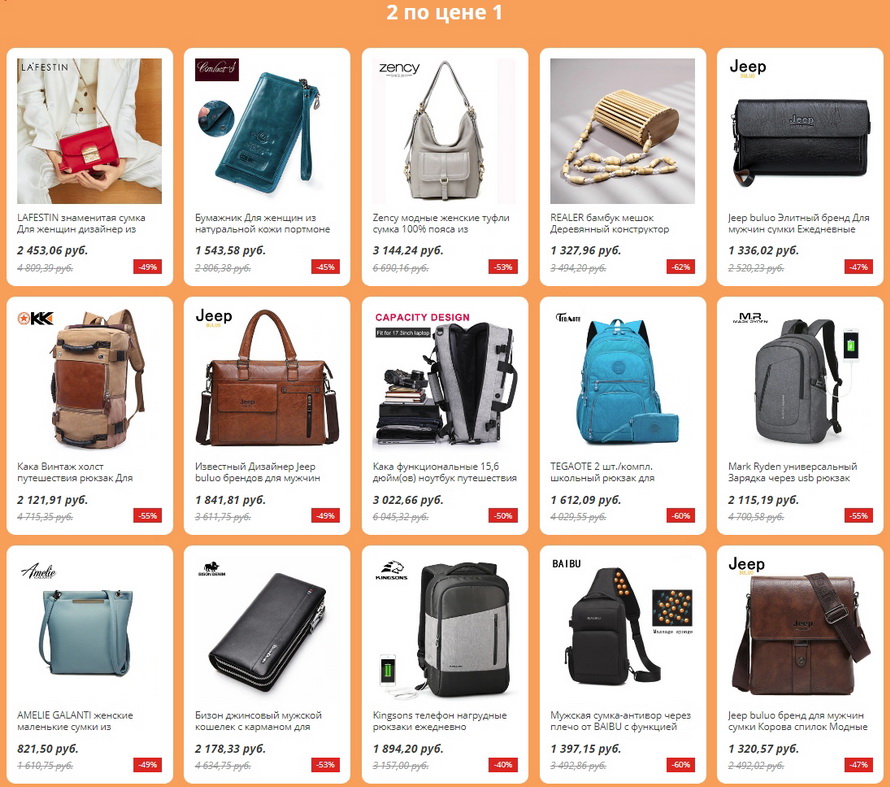The width and height of the screenshot is (890, 787).
Task: Open the 'Бумажник Для женщин' product title link
Action: click(x=262, y=224)
